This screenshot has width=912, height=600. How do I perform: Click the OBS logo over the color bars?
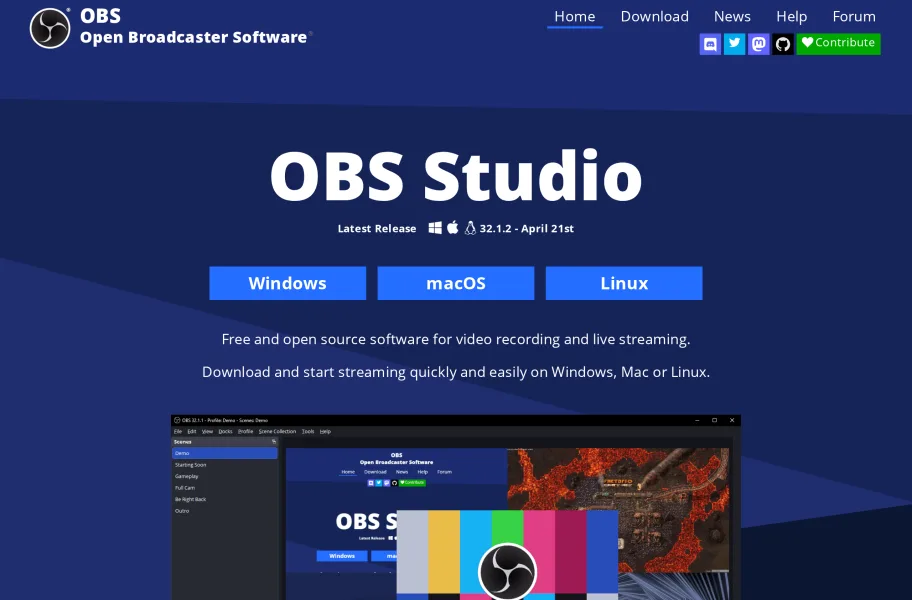pyautogui.click(x=507, y=572)
